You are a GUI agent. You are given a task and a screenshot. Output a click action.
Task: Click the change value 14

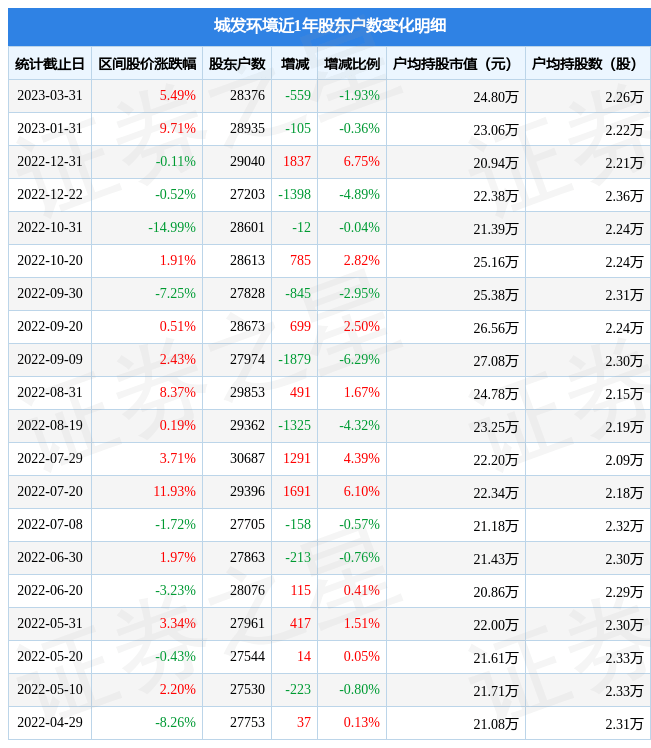pos(304,656)
